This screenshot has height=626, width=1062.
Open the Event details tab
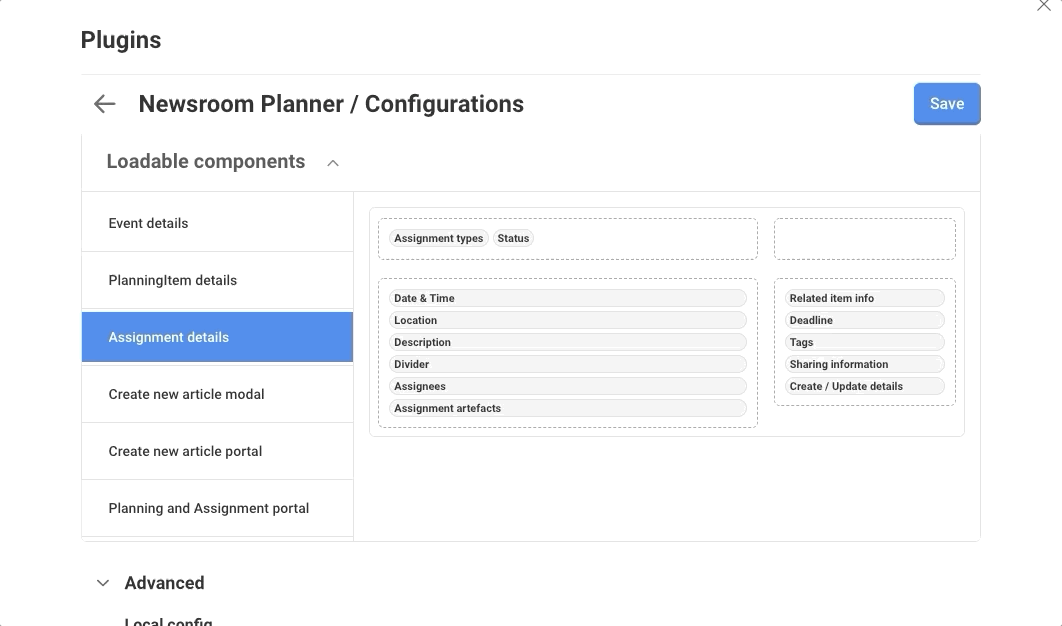tap(217, 223)
